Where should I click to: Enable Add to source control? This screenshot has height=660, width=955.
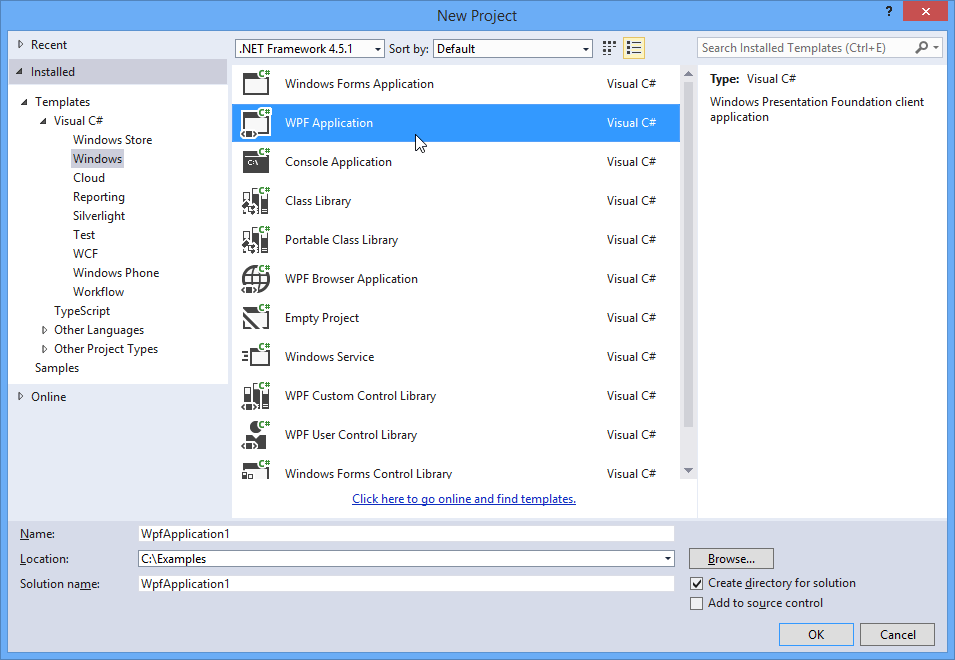[x=695, y=603]
